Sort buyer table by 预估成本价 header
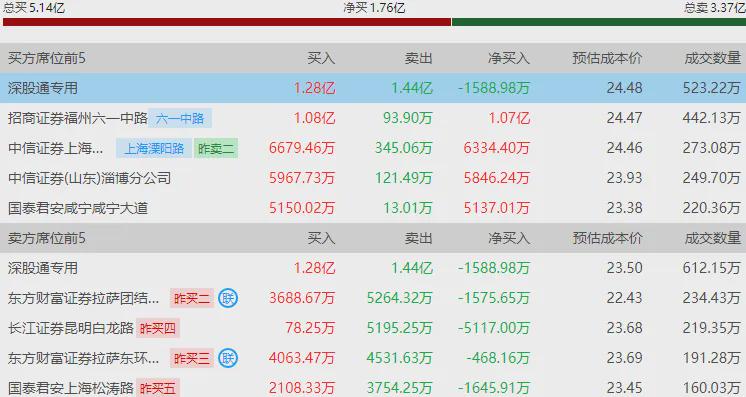The width and height of the screenshot is (746, 397). [607, 58]
